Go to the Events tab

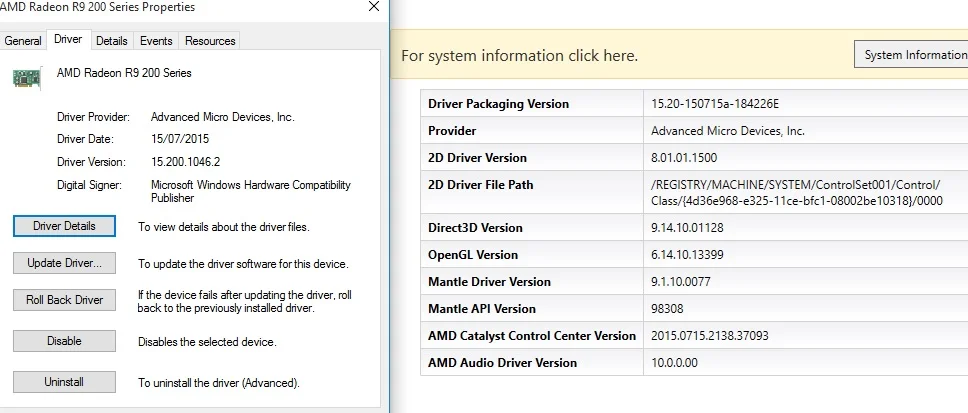click(x=156, y=41)
